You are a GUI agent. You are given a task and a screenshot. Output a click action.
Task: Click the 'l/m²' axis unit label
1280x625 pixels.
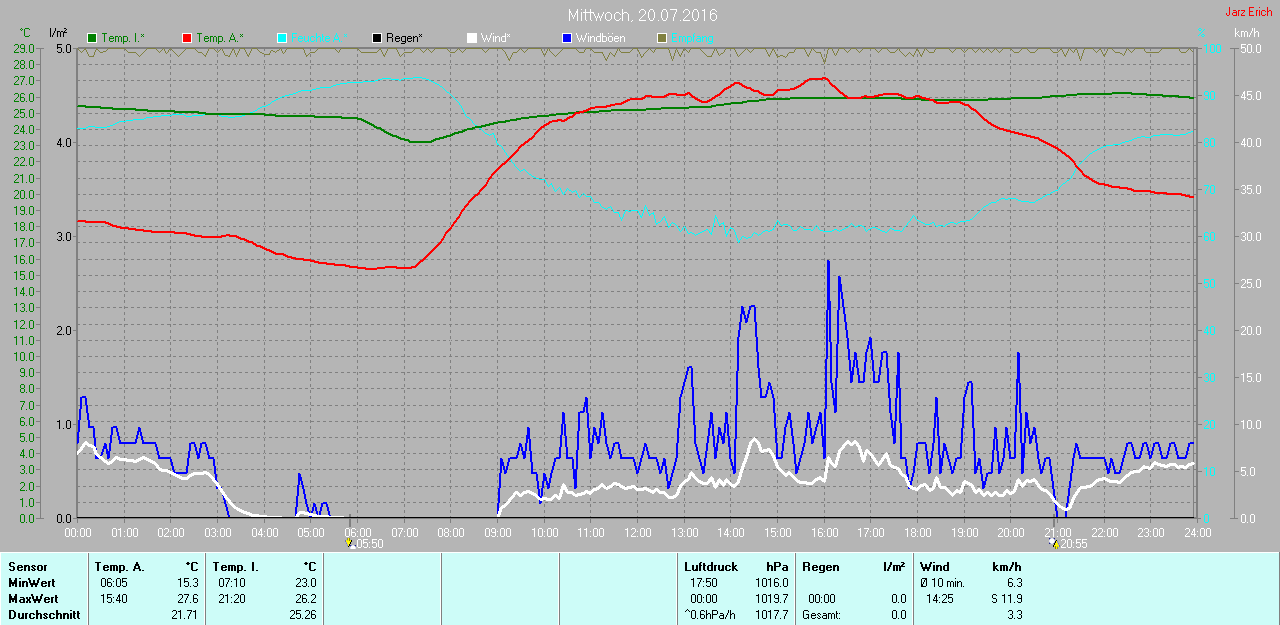pyautogui.click(x=58, y=33)
